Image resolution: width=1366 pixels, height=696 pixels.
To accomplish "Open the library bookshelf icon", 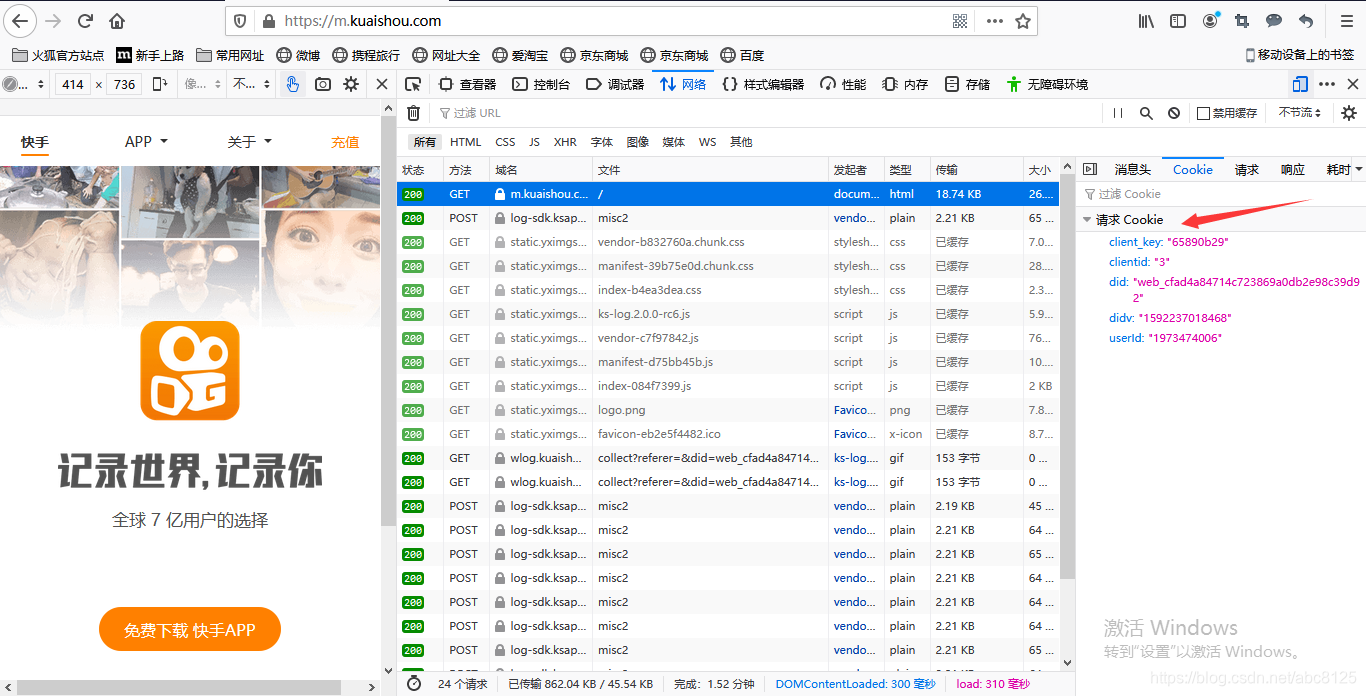I will 1146,21.
